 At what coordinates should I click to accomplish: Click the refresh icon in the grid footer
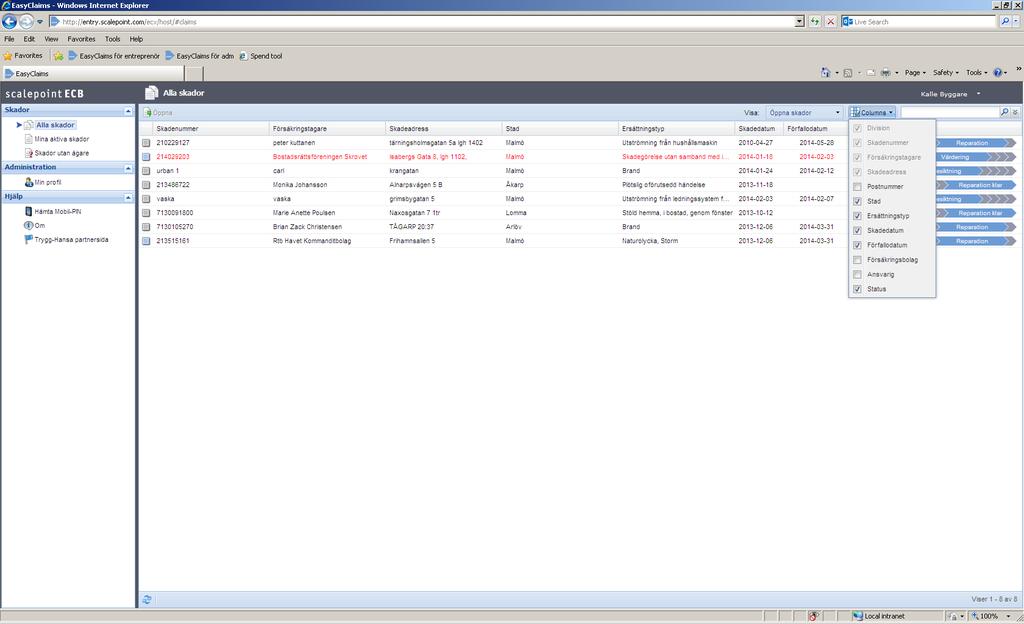tap(147, 599)
